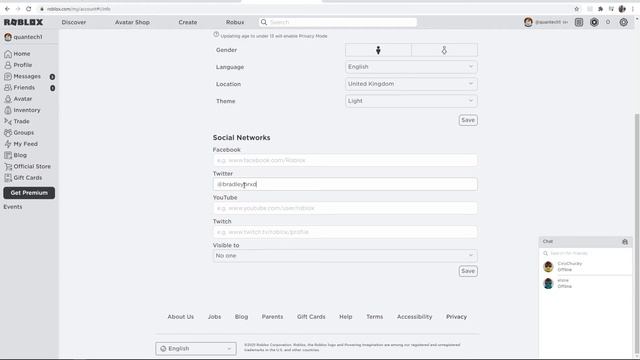Open the Blog footer link
The height and width of the screenshot is (360, 640).
241,317
